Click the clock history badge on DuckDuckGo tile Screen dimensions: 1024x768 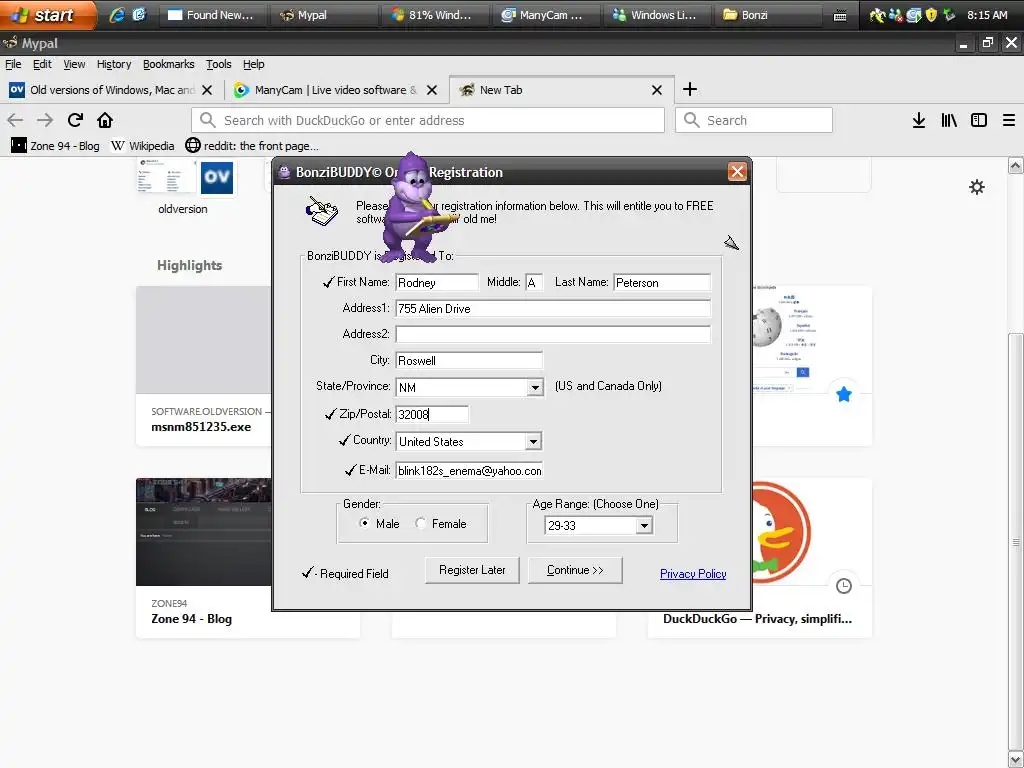click(844, 586)
